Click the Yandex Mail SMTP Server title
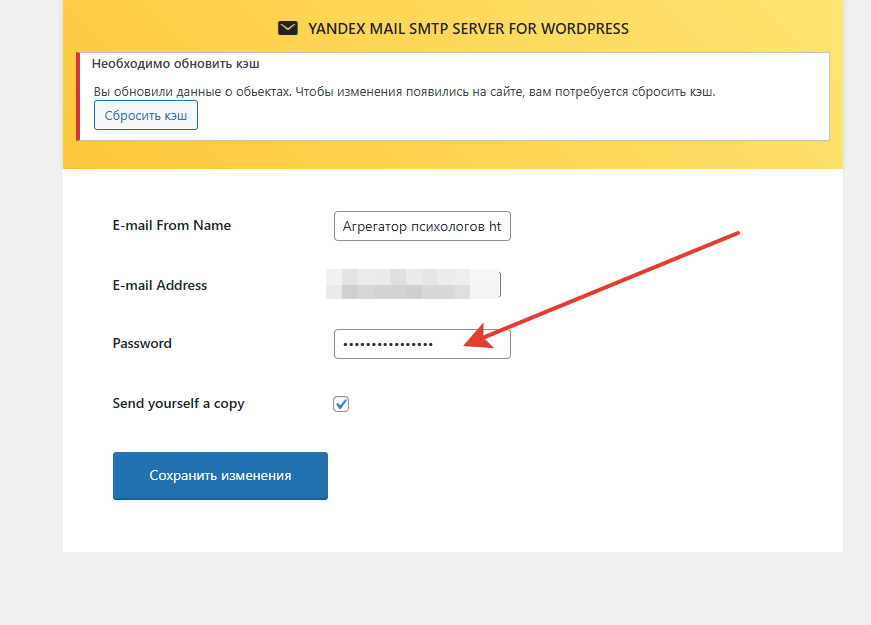 [467, 28]
